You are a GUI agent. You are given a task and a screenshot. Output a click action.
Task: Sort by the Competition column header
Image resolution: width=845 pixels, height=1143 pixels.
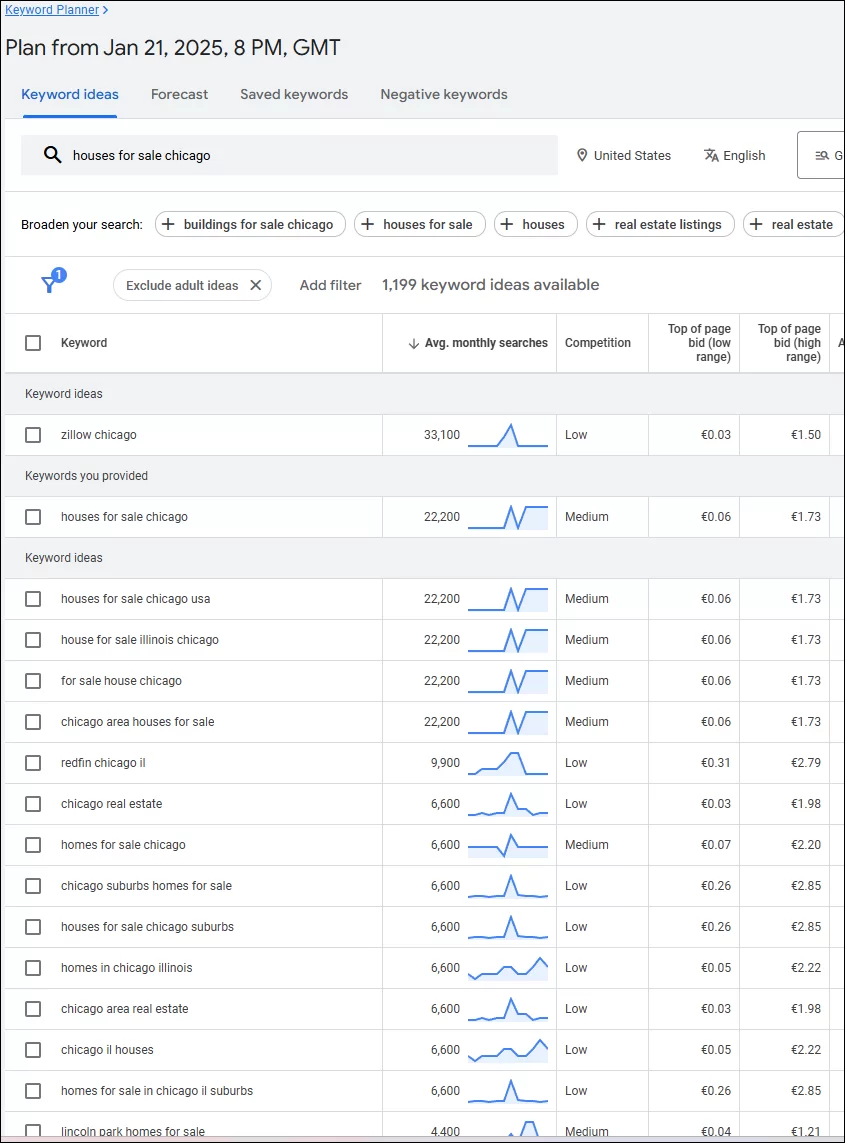click(598, 343)
